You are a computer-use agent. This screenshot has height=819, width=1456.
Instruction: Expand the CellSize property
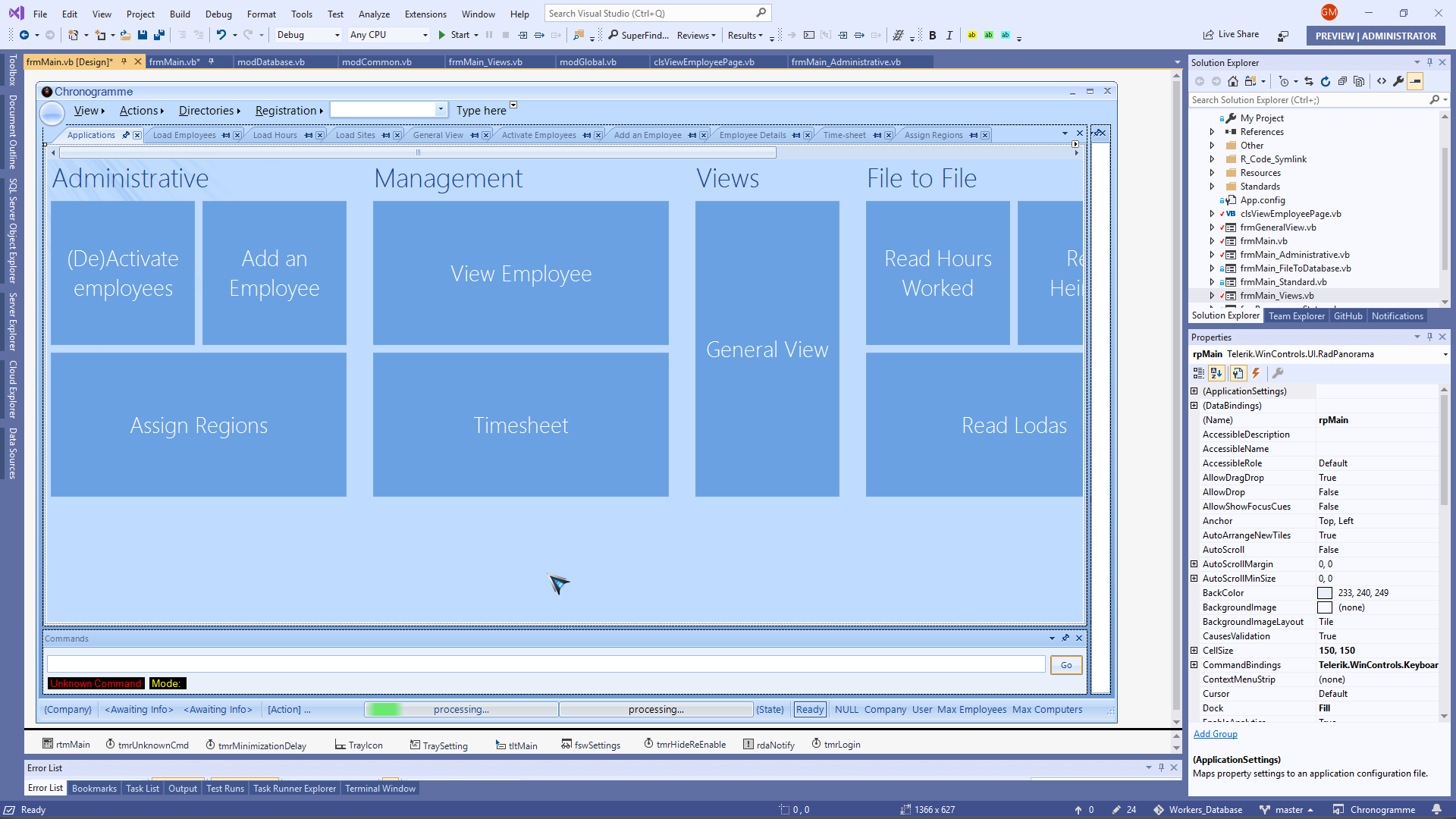pos(1194,651)
